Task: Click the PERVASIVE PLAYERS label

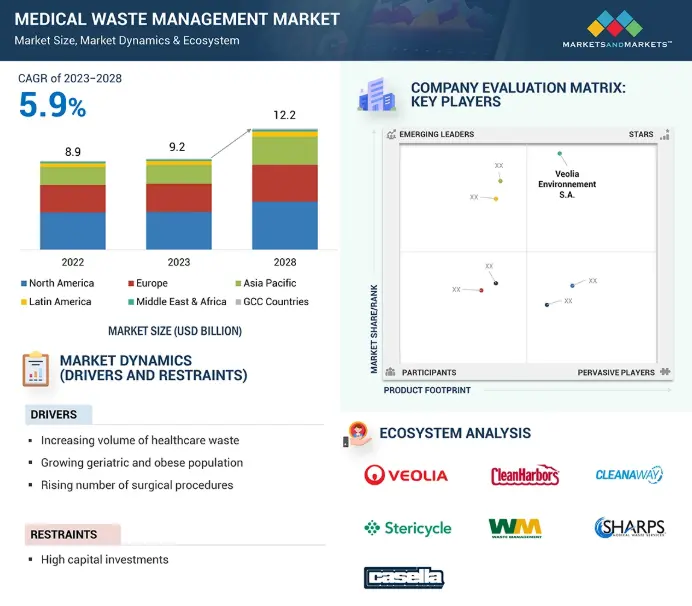Action: (x=616, y=373)
